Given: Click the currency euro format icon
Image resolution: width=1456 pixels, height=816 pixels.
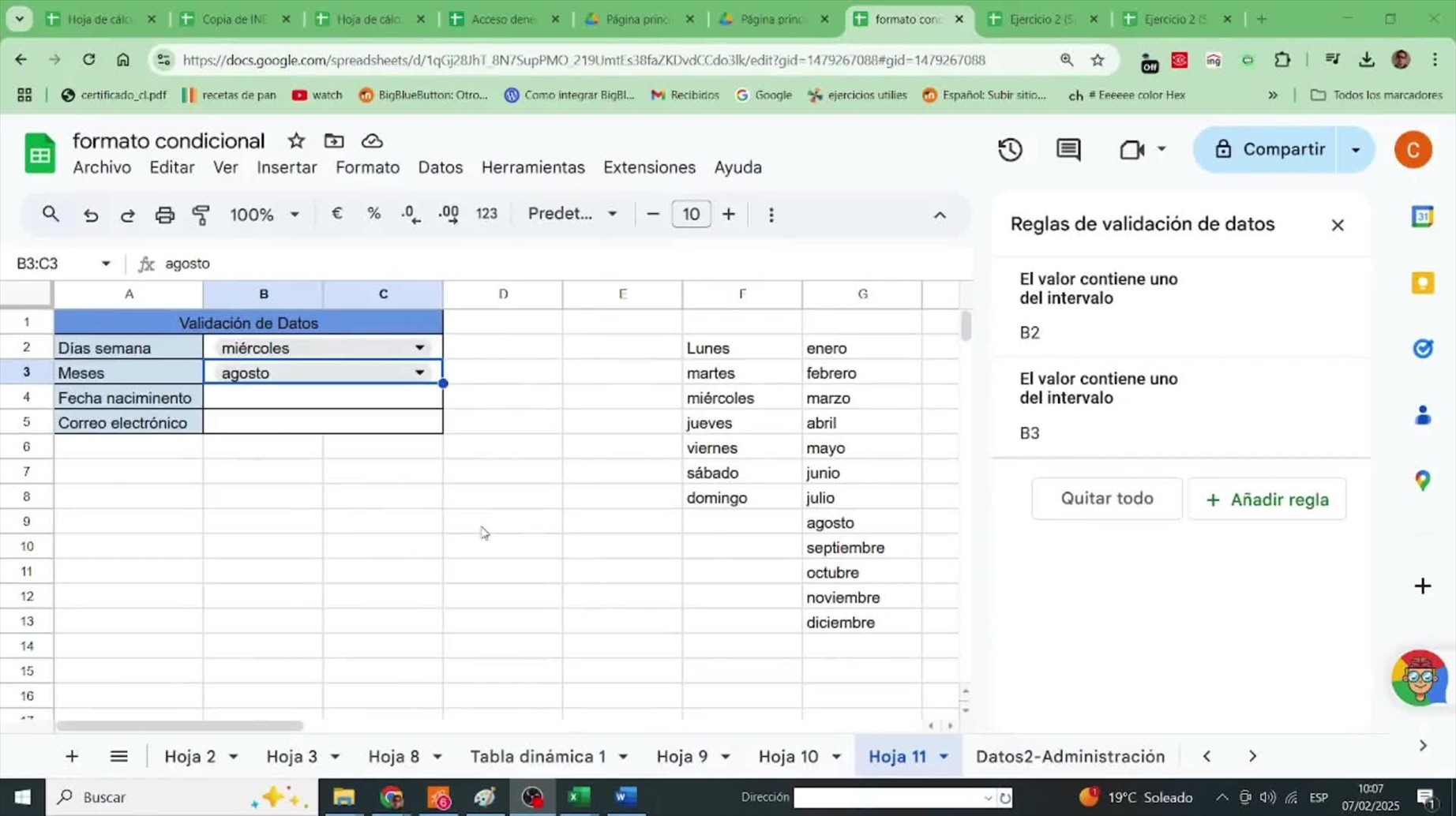Looking at the screenshot, I should pyautogui.click(x=337, y=214).
